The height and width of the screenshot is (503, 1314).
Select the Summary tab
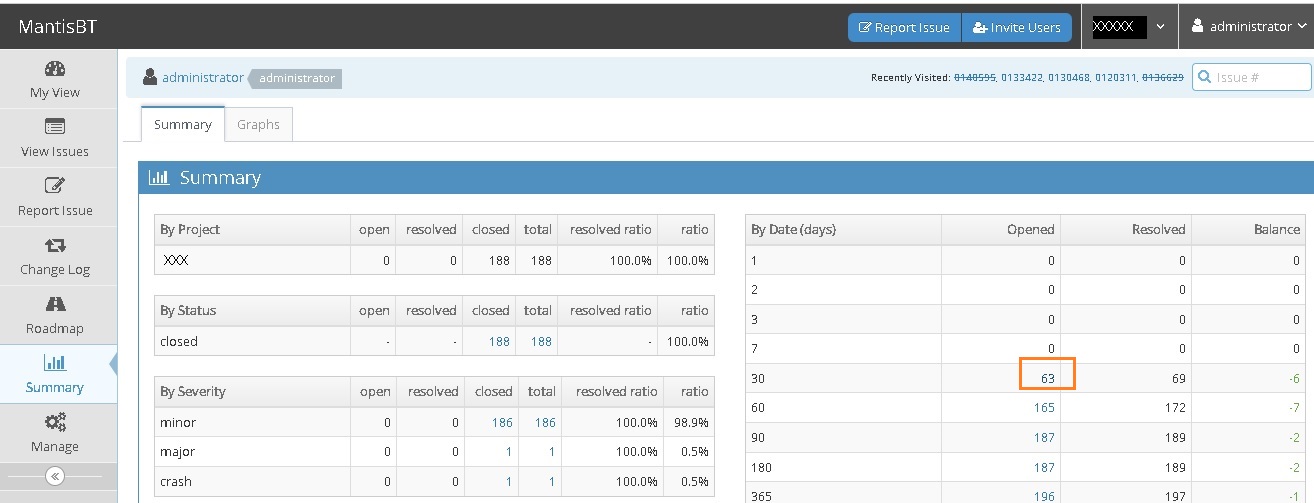click(182, 124)
